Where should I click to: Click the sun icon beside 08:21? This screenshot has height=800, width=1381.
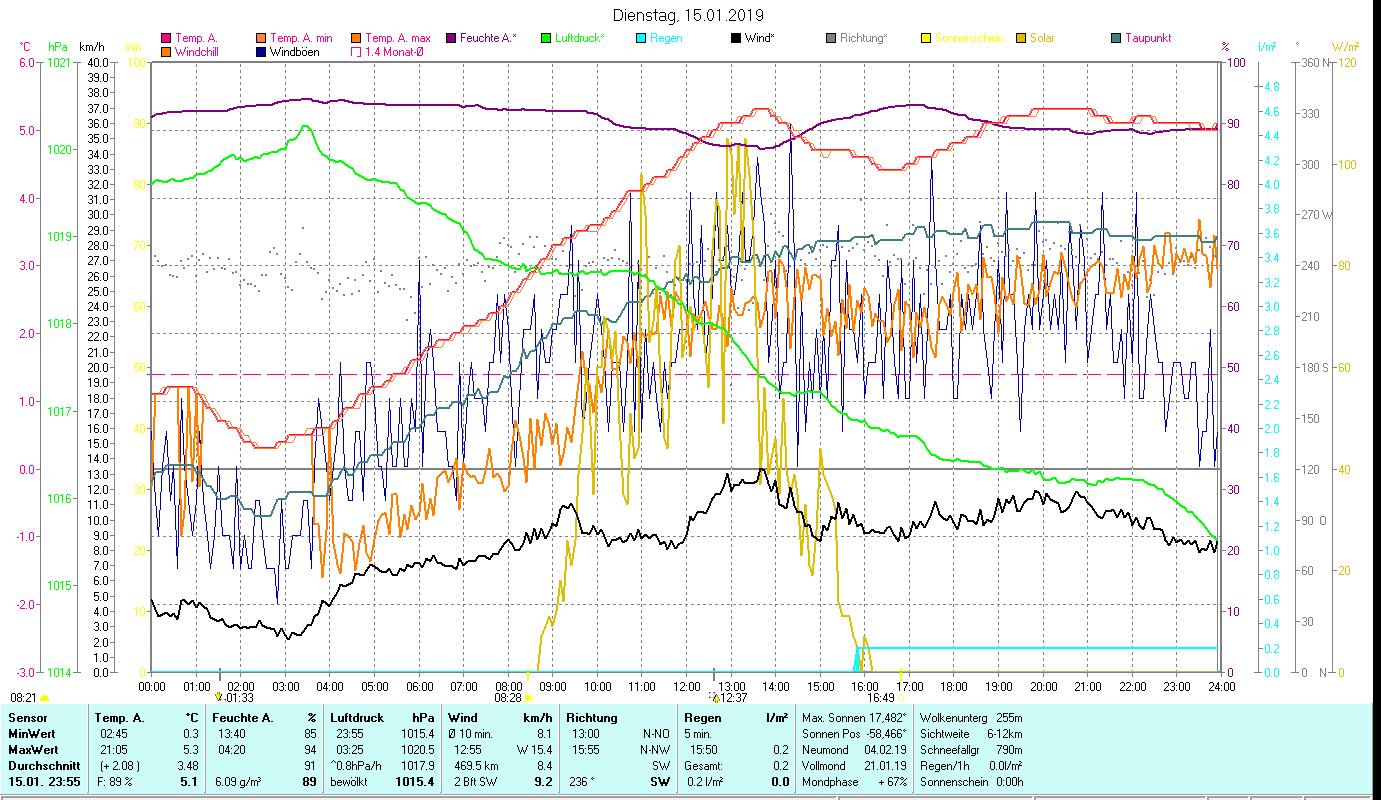click(x=44, y=697)
